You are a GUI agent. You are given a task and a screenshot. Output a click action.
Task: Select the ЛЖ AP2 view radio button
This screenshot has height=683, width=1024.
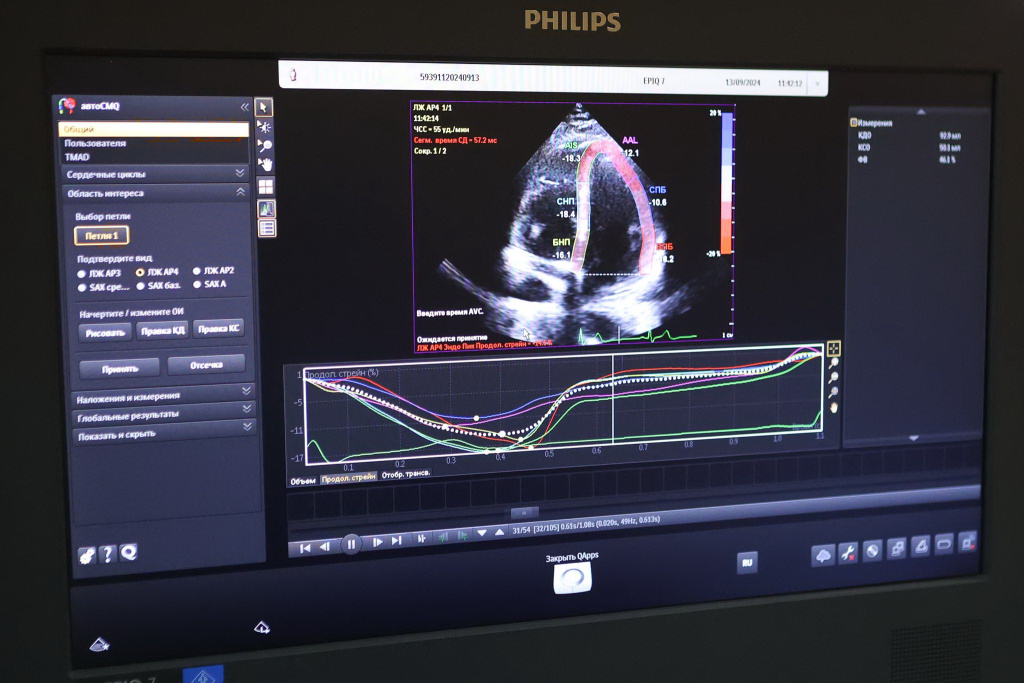coord(196,270)
